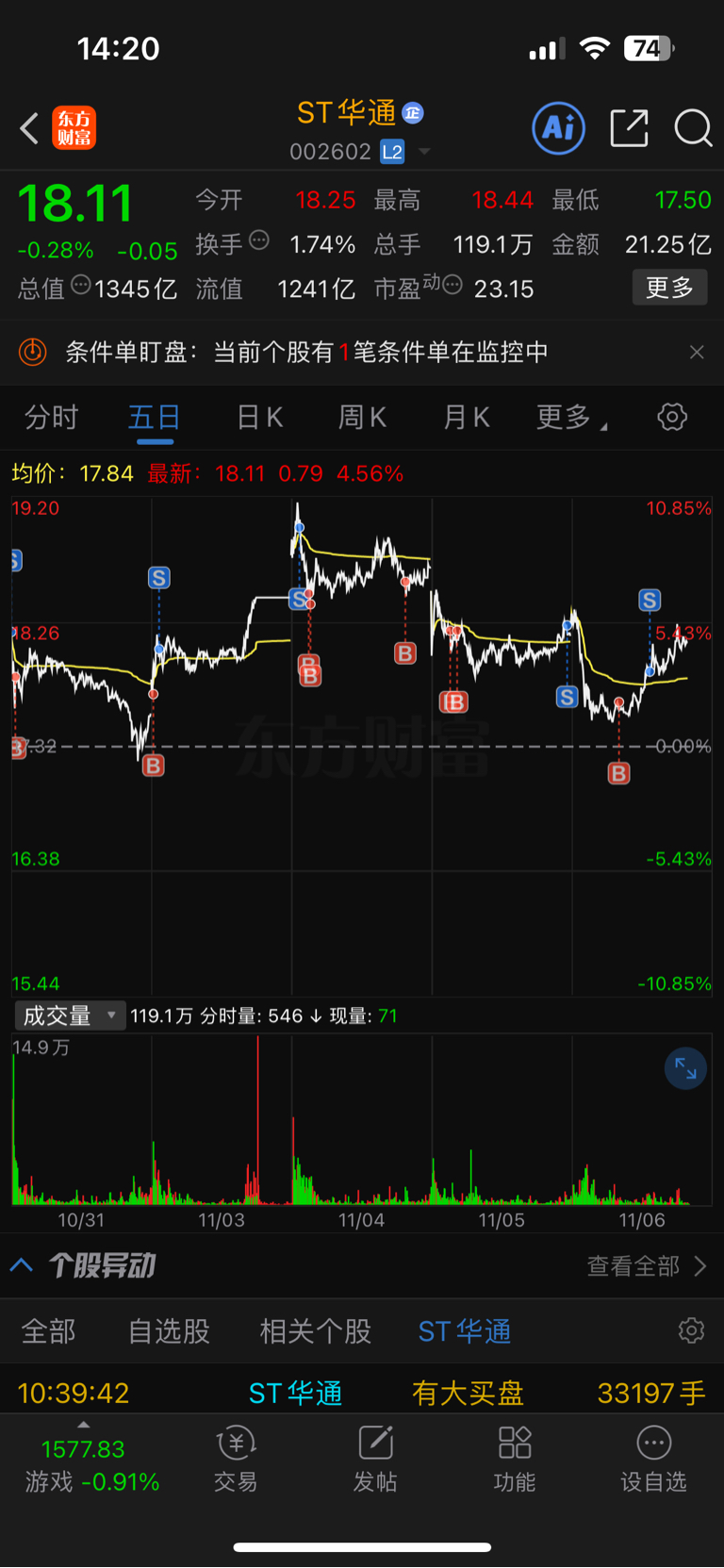
Task: Tap the 总值 info icon
Action: [x=81, y=284]
